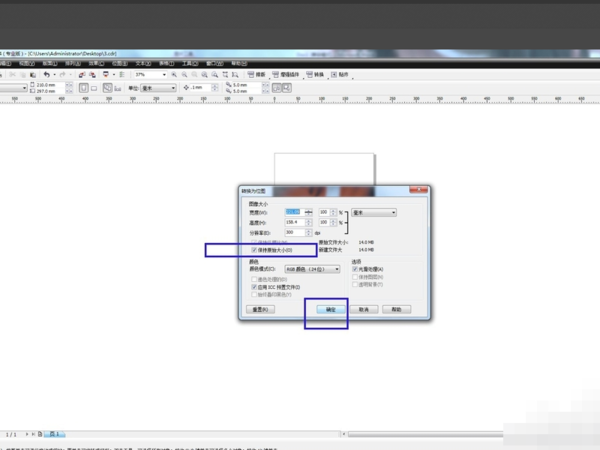The width and height of the screenshot is (600, 450).
Task: Click the 高度 height input showing 158.4
Action: click(x=295, y=222)
